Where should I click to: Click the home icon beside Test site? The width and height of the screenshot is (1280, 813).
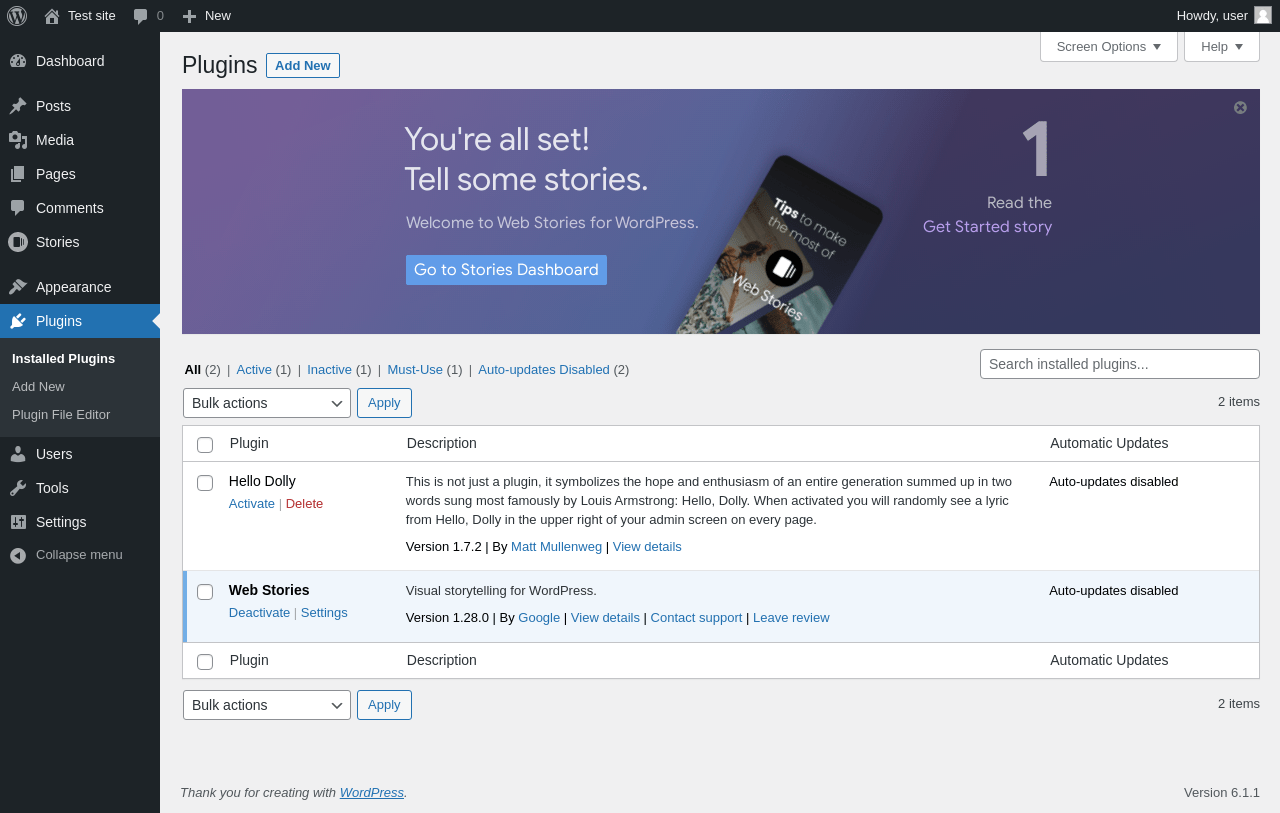click(x=52, y=16)
